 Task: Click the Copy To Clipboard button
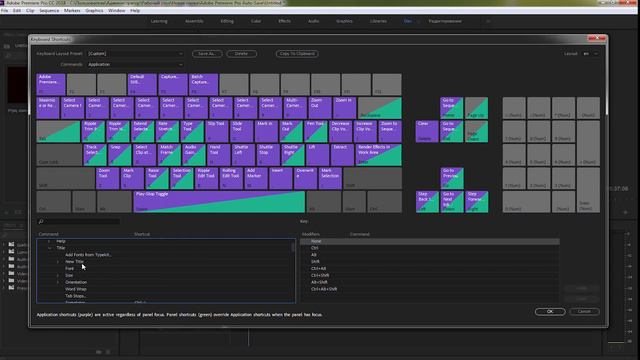click(297, 53)
